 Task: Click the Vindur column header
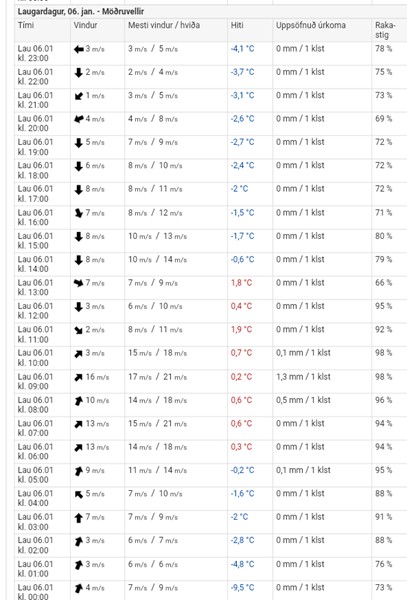click(85, 25)
